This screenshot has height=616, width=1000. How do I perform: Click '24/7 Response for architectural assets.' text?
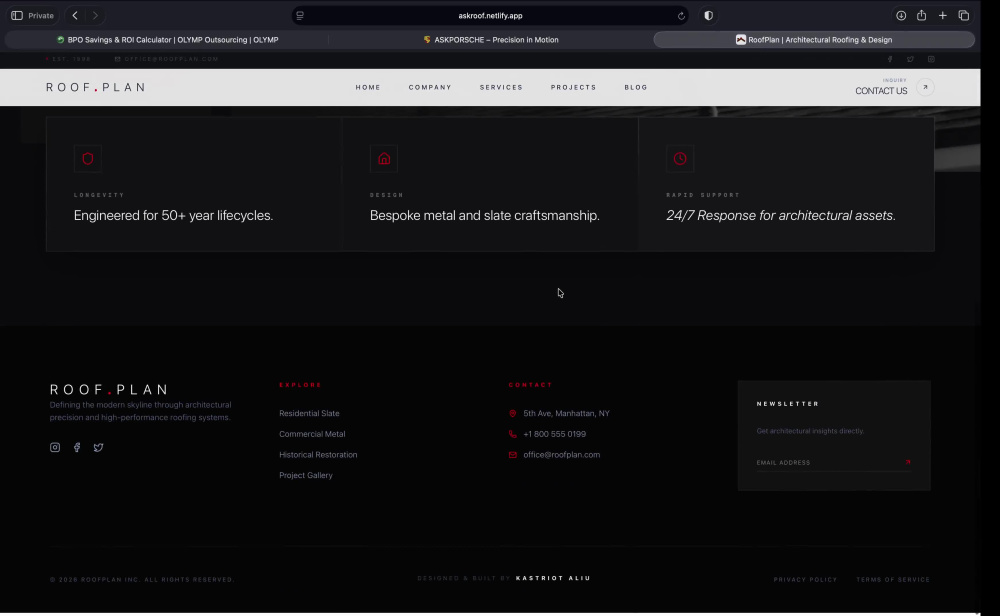[781, 216]
